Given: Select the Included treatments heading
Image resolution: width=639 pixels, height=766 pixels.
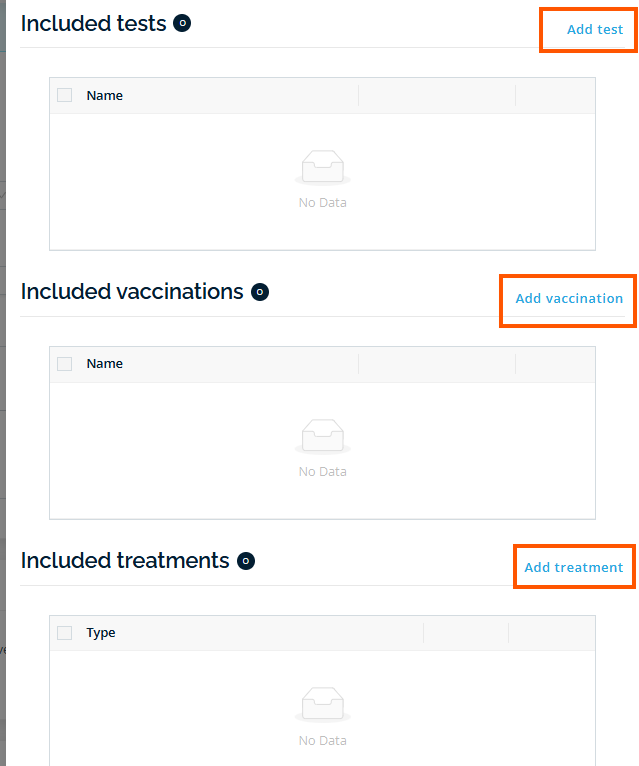Looking at the screenshot, I should click(x=125, y=561).
